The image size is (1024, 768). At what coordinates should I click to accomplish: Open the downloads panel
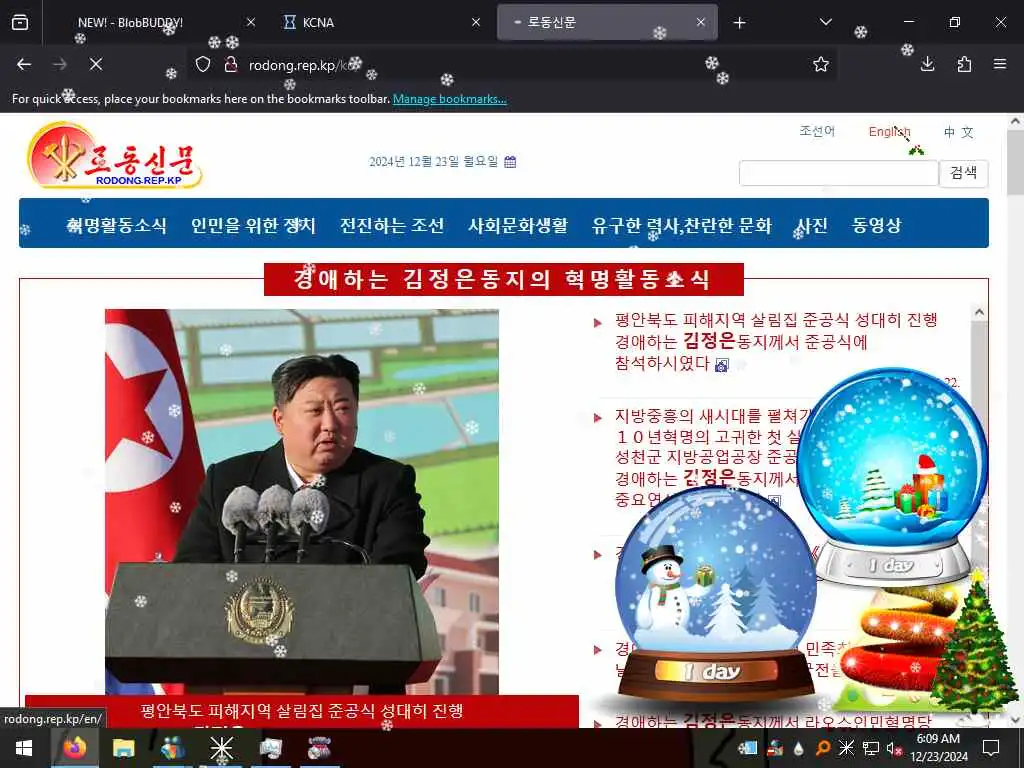coord(927,64)
